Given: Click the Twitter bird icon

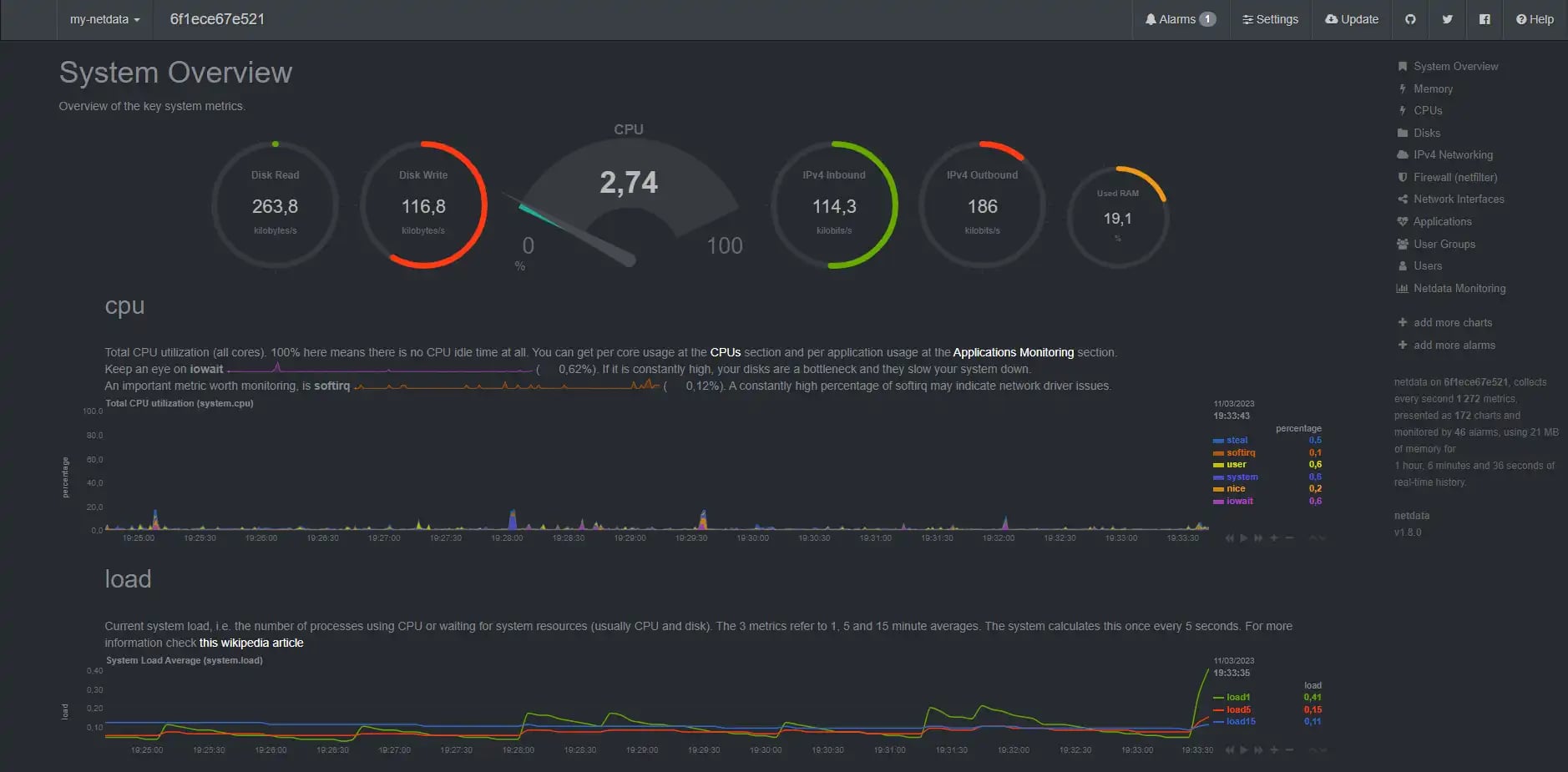Looking at the screenshot, I should coord(1447,19).
